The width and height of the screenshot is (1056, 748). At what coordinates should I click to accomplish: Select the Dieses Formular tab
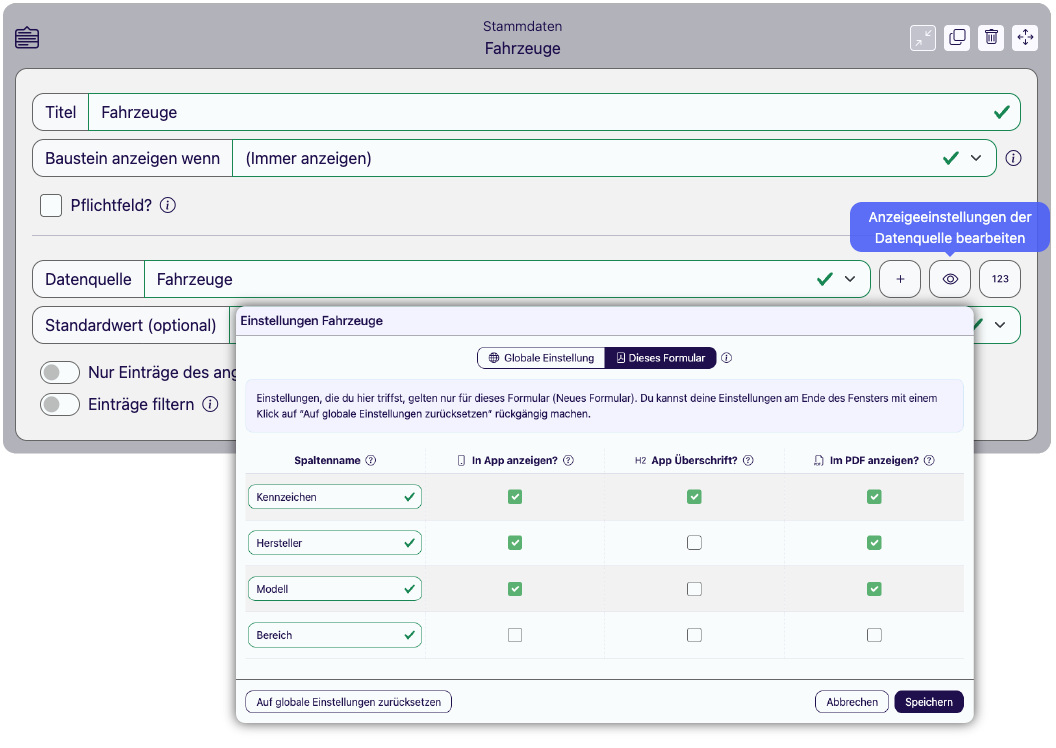pyautogui.click(x=661, y=357)
